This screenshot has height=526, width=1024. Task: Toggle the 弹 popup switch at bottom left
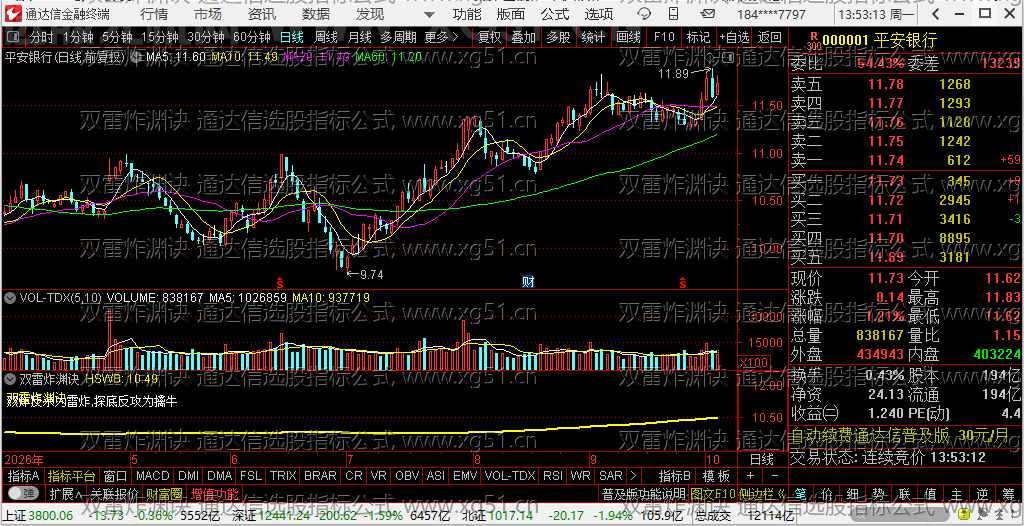[22, 493]
